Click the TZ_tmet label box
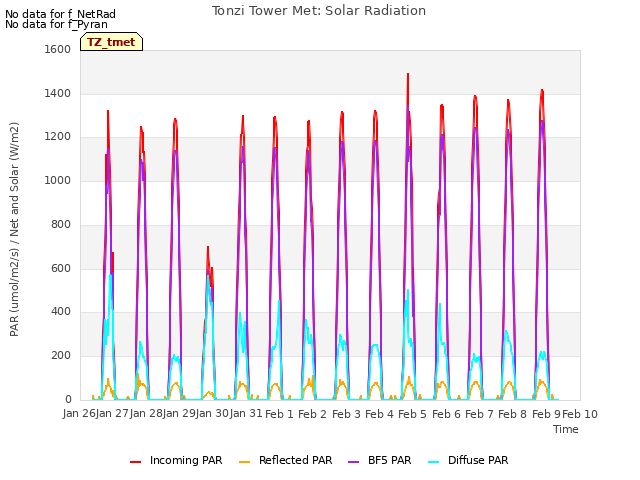This screenshot has height=480, width=640. tap(111, 42)
